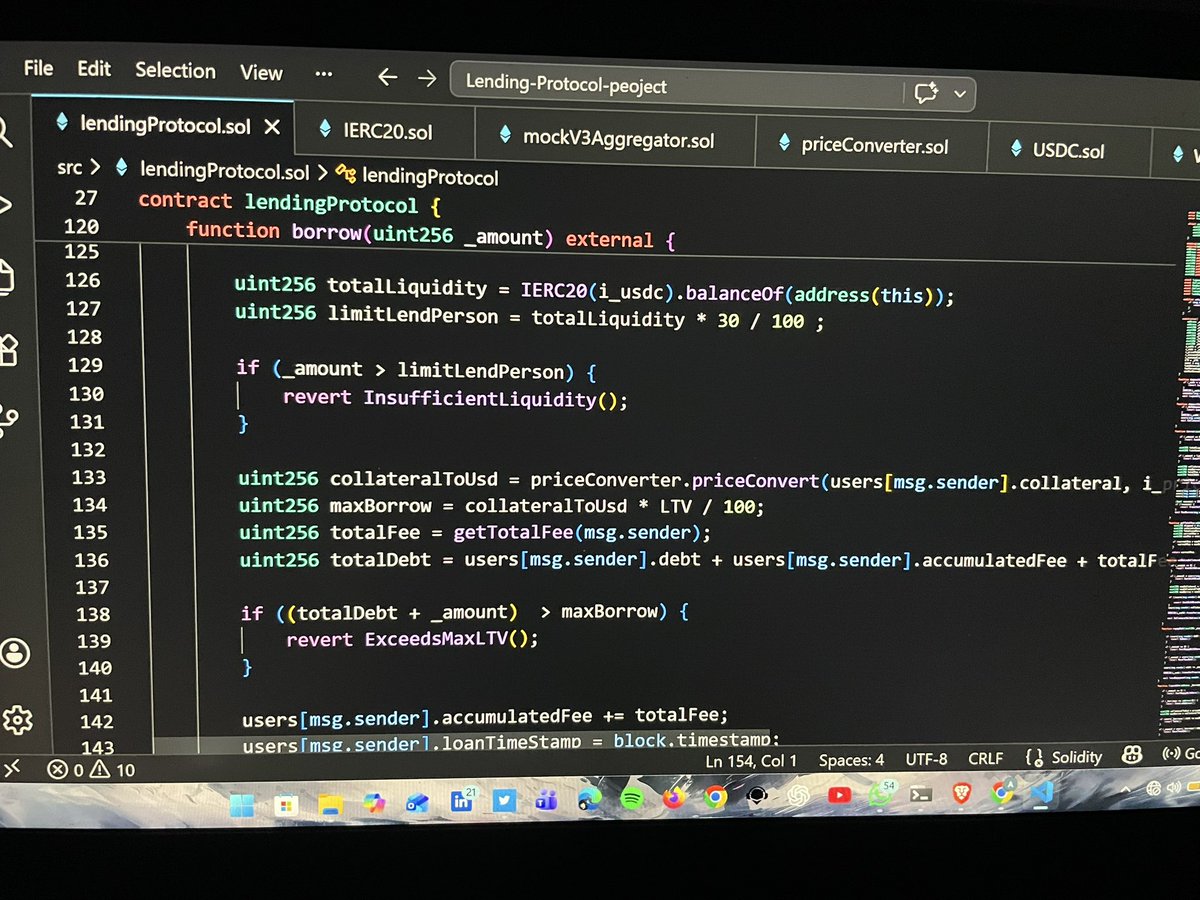This screenshot has height=900, width=1200.
Task: Open YouTube from the taskbar
Action: (x=839, y=795)
